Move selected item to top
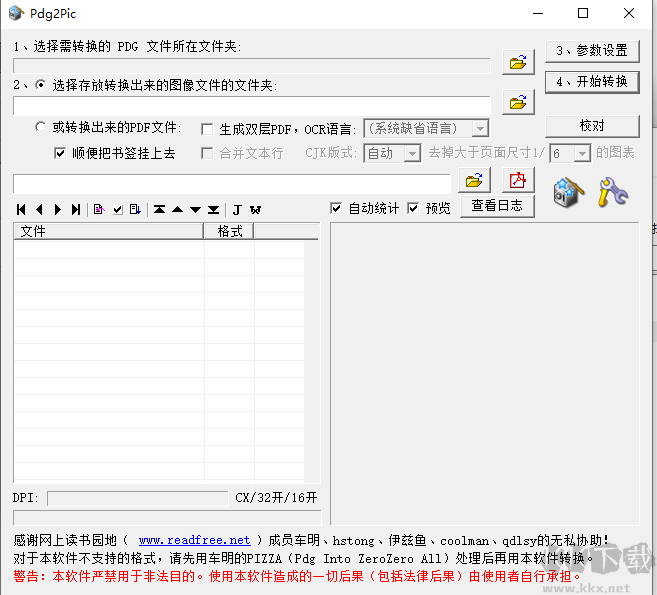 coord(159,210)
